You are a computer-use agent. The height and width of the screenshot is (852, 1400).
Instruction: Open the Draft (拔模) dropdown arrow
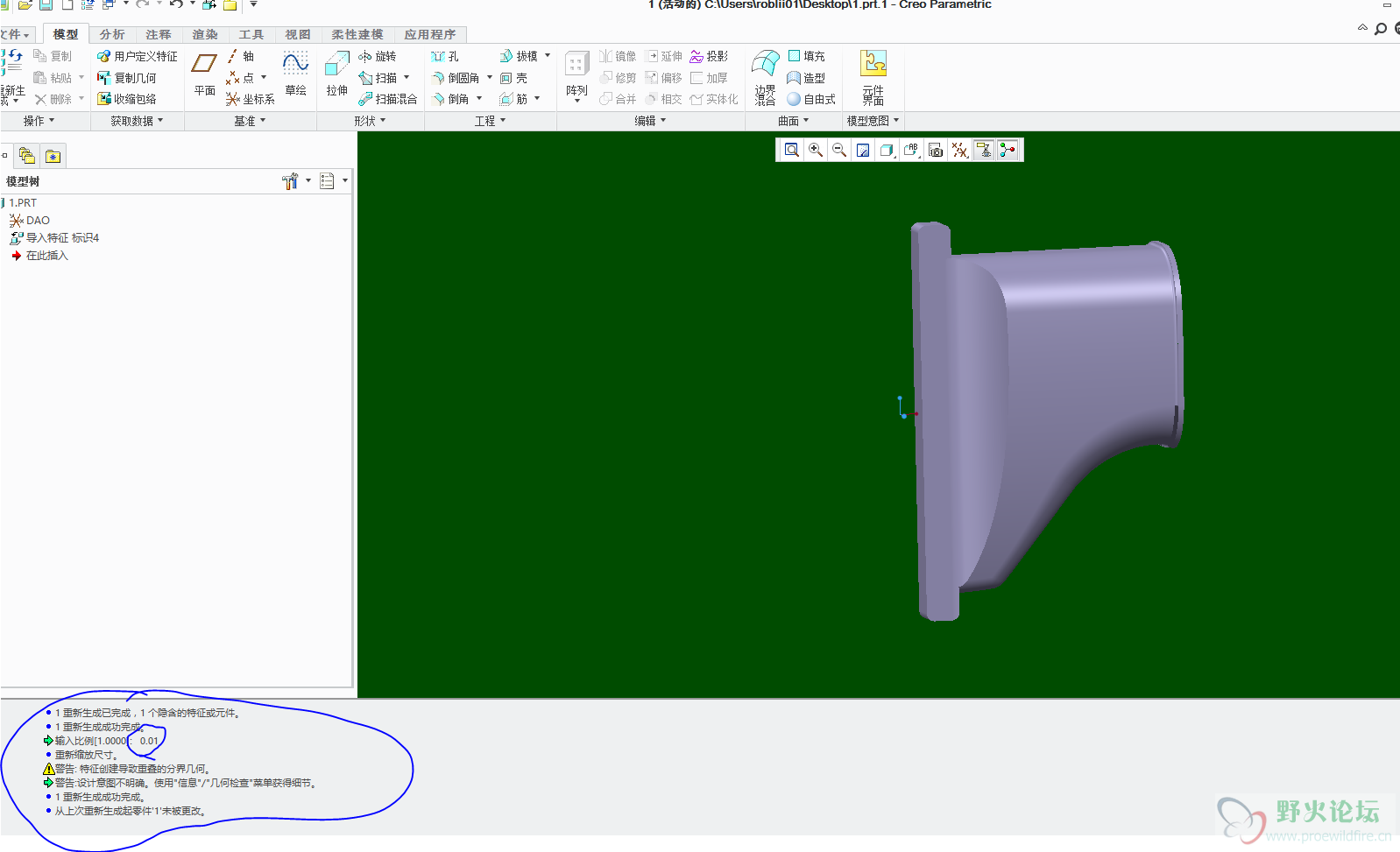point(548,56)
